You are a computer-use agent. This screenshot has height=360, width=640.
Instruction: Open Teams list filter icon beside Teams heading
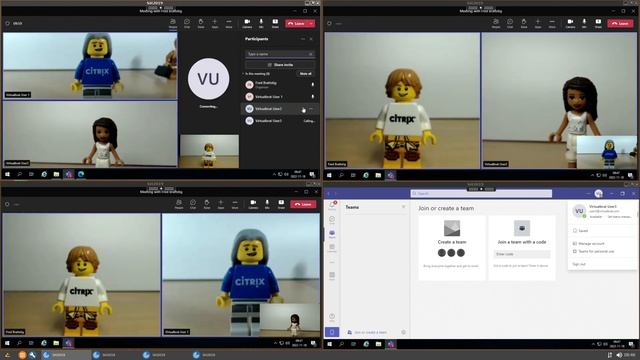coord(404,207)
